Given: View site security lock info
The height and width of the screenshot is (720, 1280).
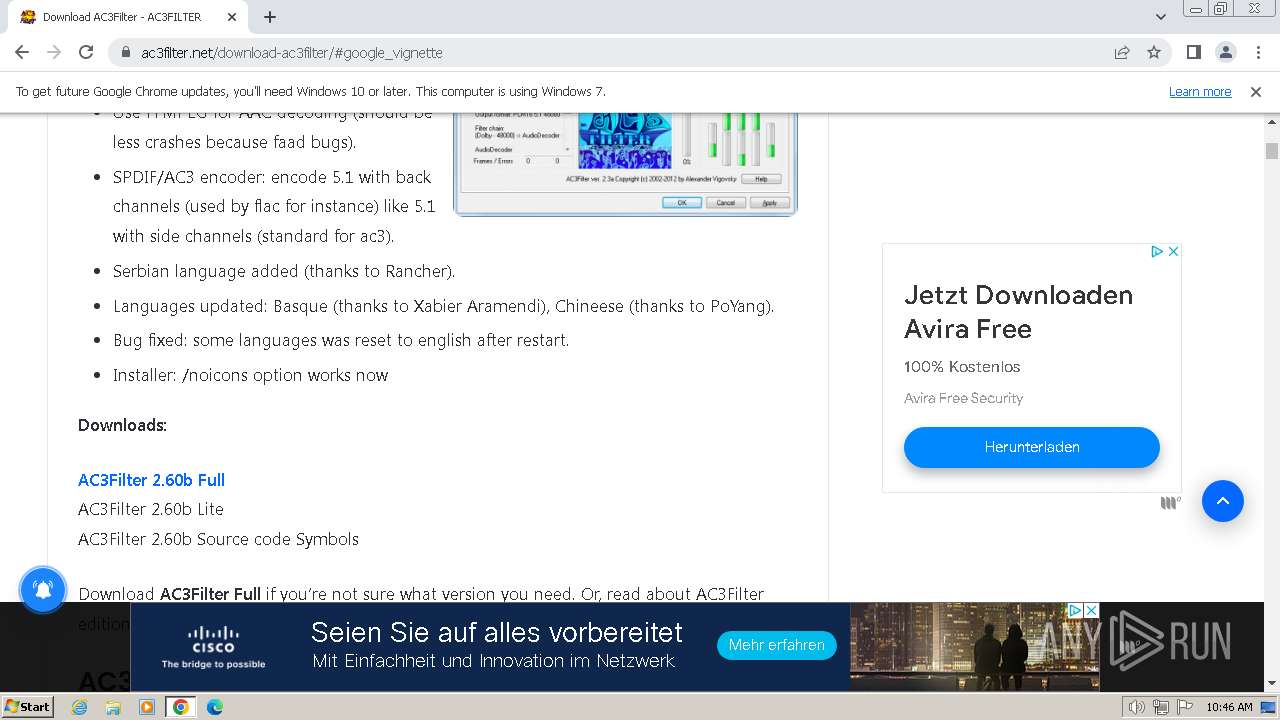Looking at the screenshot, I should pyautogui.click(x=126, y=52).
